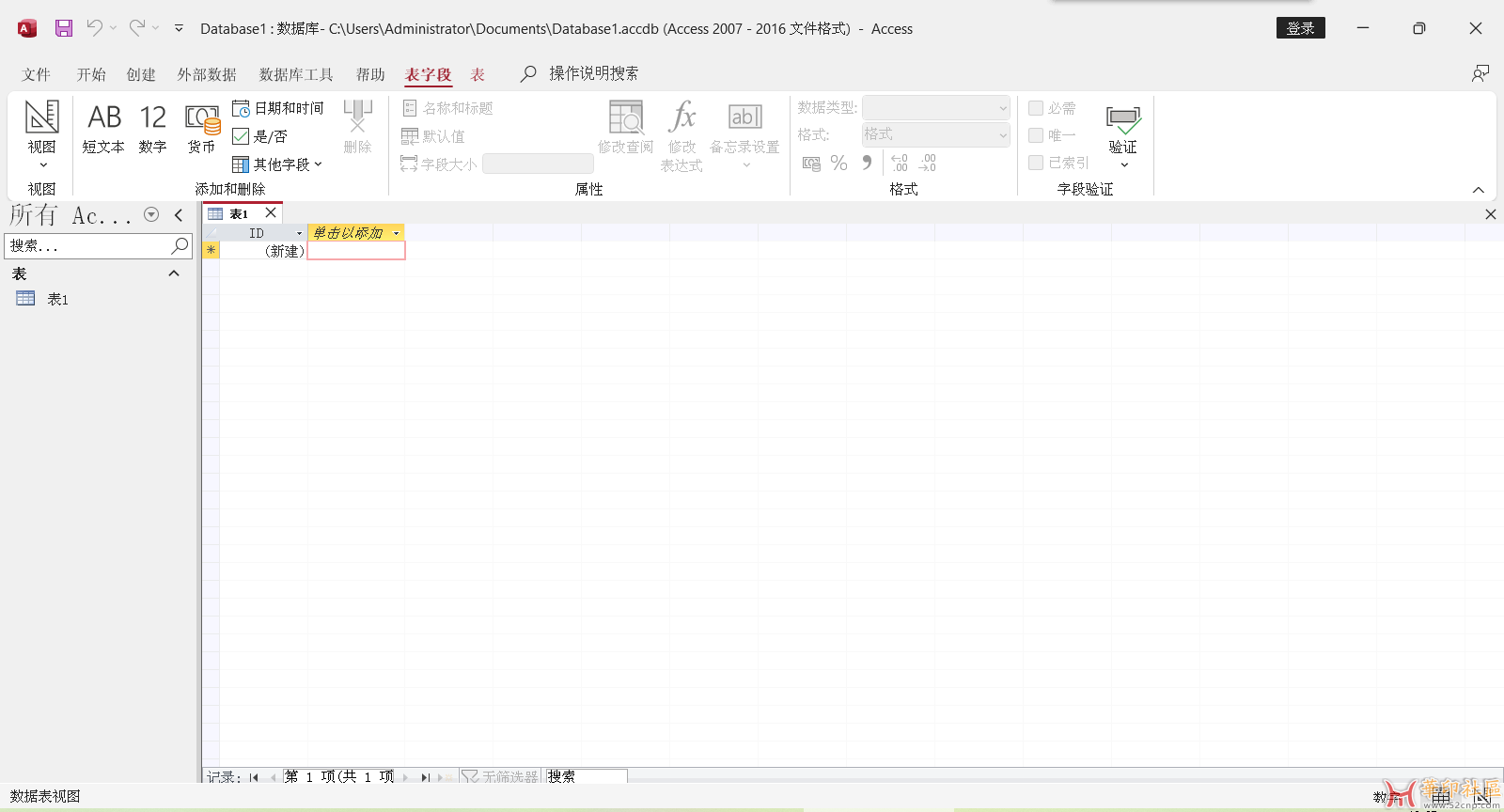Switch to the 数据库工具 ribbon tab
This screenshot has height=812, width=1504.
pyautogui.click(x=296, y=74)
